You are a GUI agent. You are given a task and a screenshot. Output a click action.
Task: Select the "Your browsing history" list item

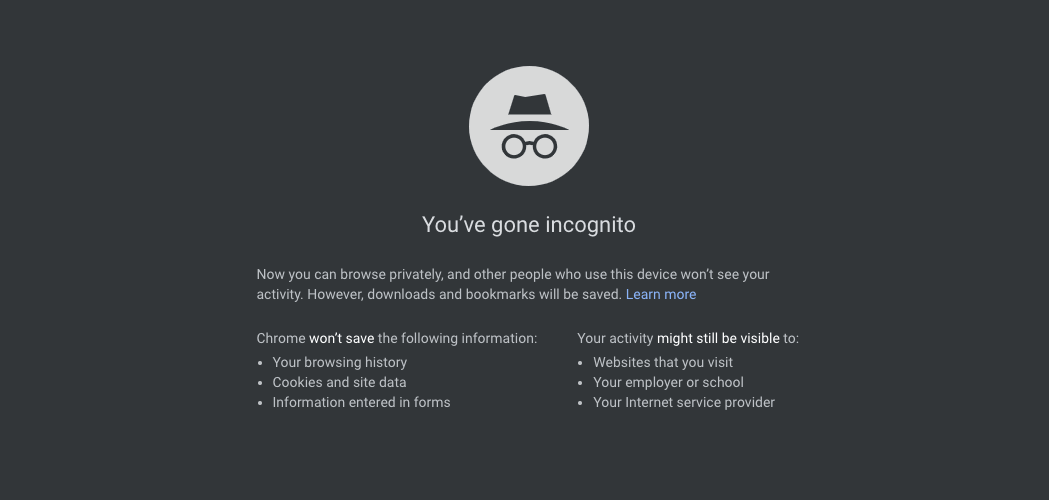point(339,363)
